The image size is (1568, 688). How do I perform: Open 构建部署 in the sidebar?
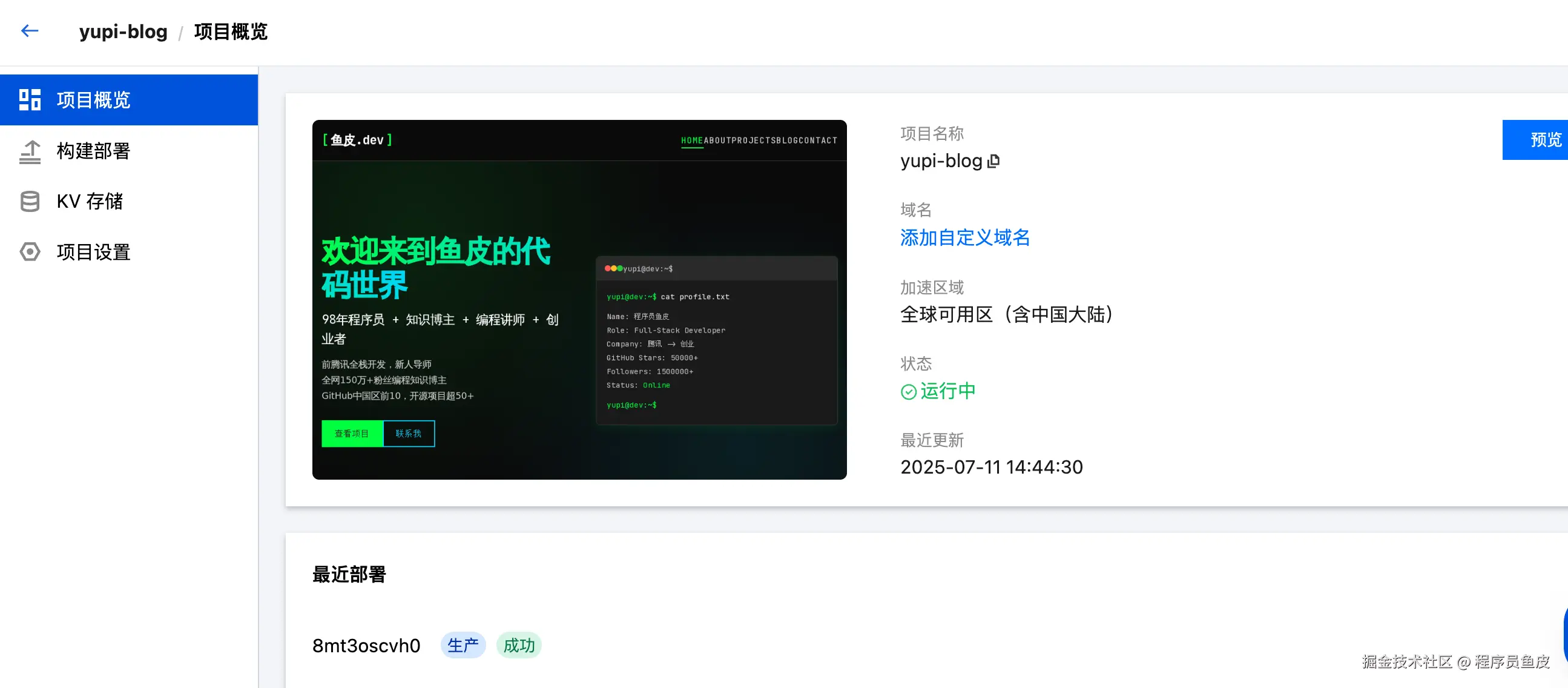click(93, 151)
